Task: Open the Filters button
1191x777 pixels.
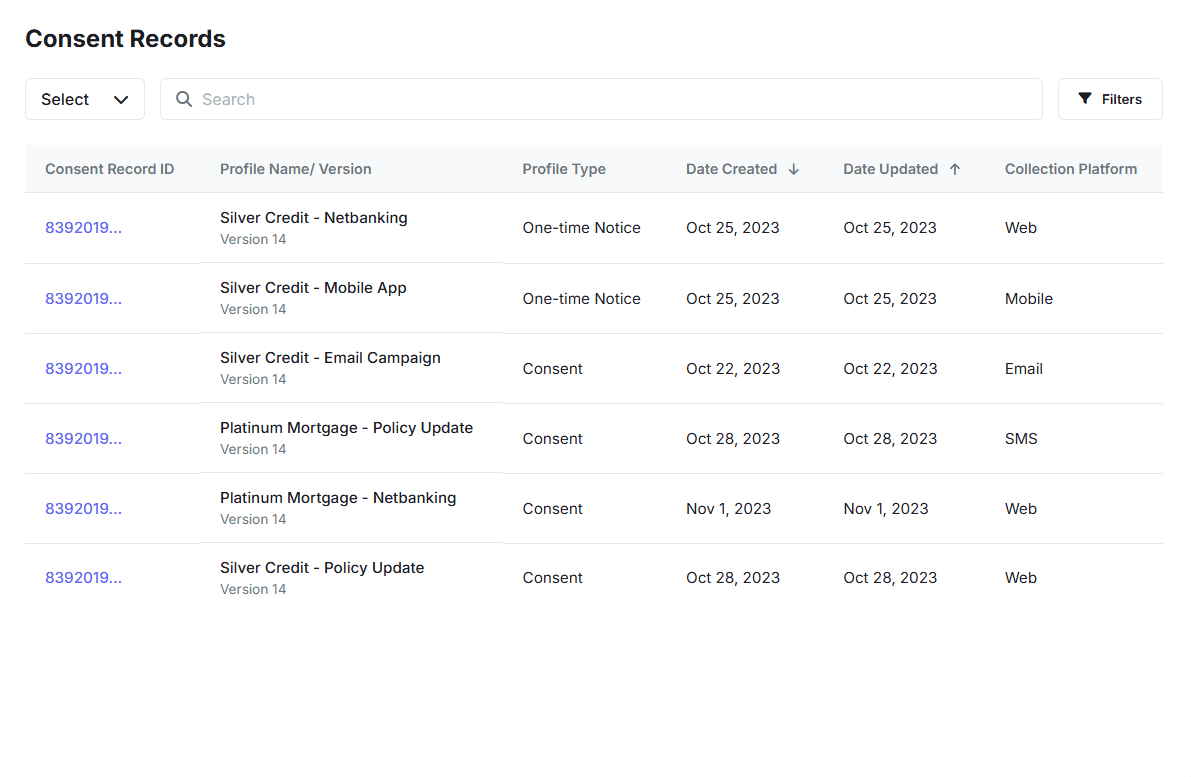Action: (x=1110, y=99)
